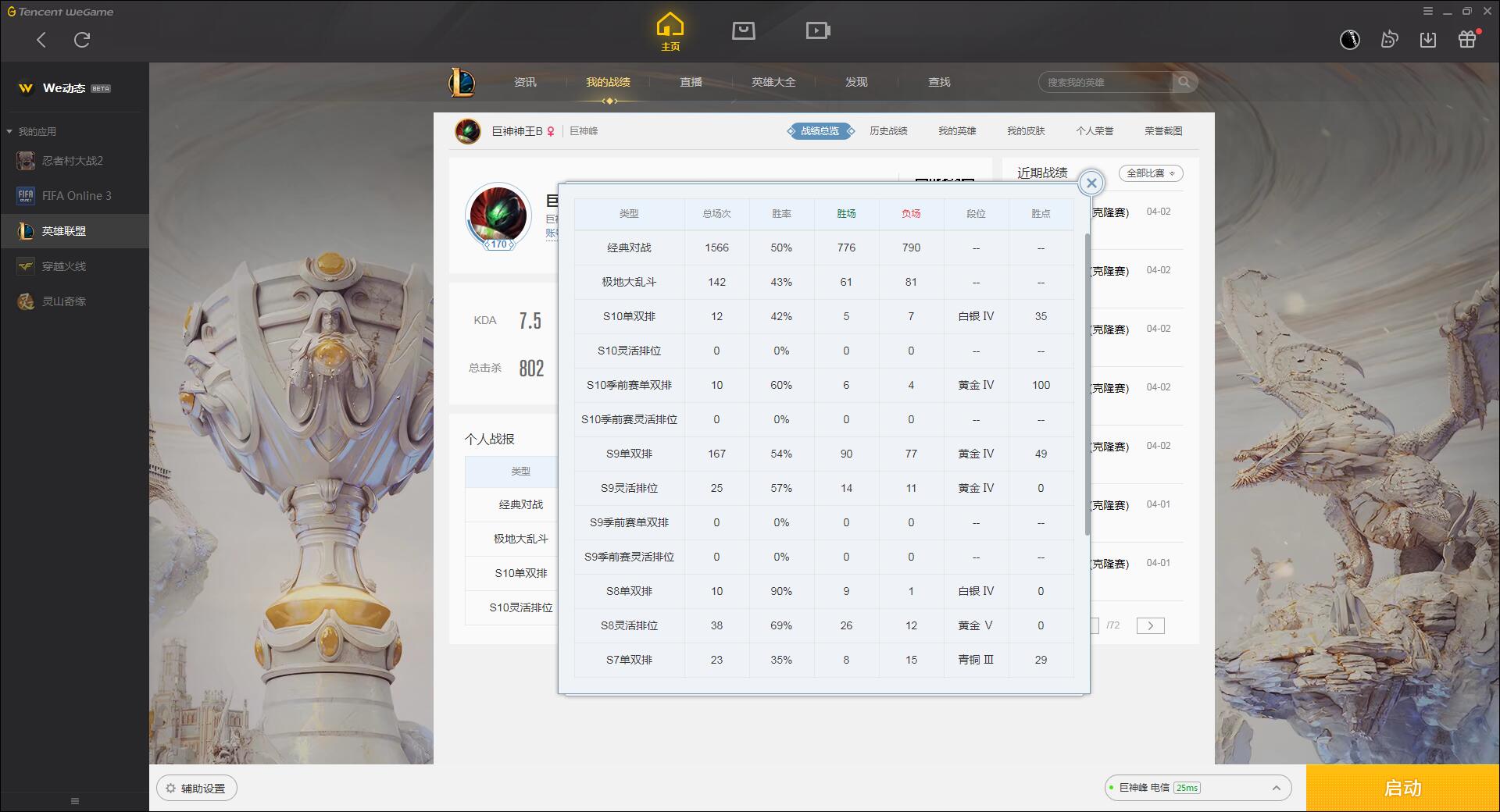Open the gift box icon

point(1467,39)
